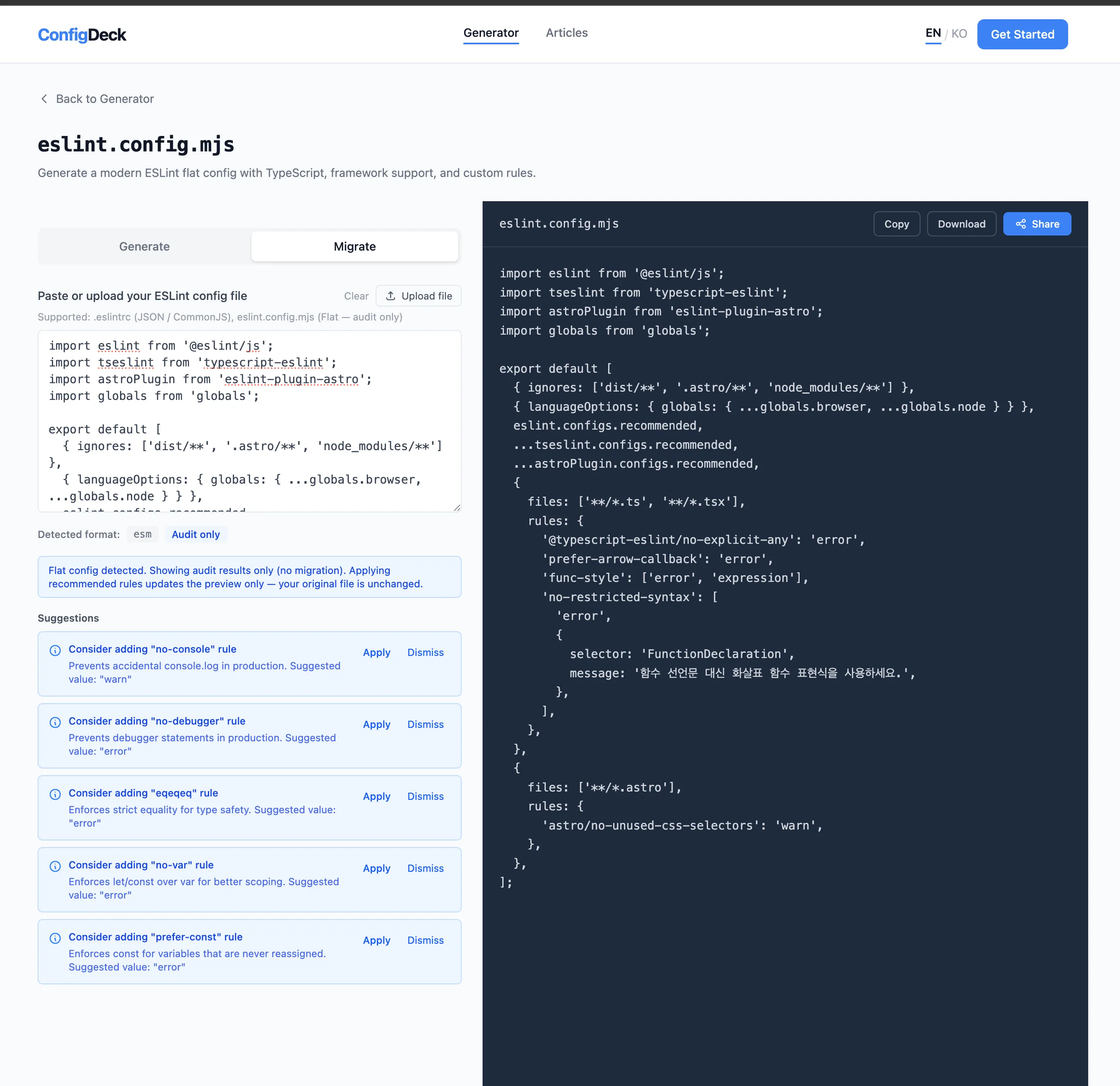Image resolution: width=1120 pixels, height=1086 pixels.
Task: Click the selector: 'FunctionDeclaration' line
Action: (x=682, y=654)
